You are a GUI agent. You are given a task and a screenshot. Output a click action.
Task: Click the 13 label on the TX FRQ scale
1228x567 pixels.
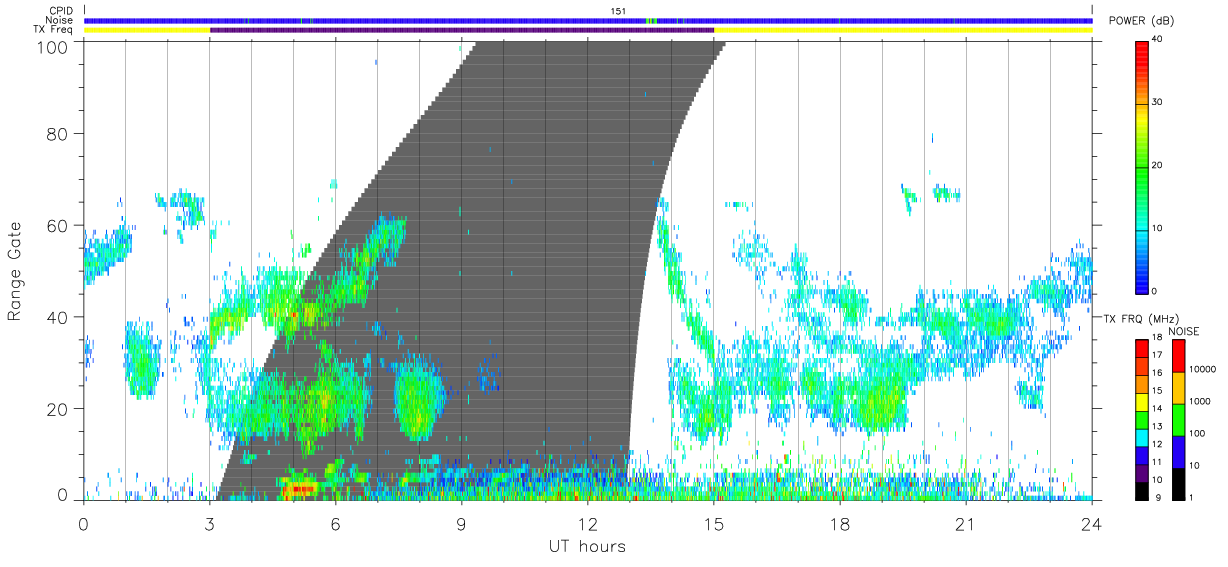pos(1157,428)
